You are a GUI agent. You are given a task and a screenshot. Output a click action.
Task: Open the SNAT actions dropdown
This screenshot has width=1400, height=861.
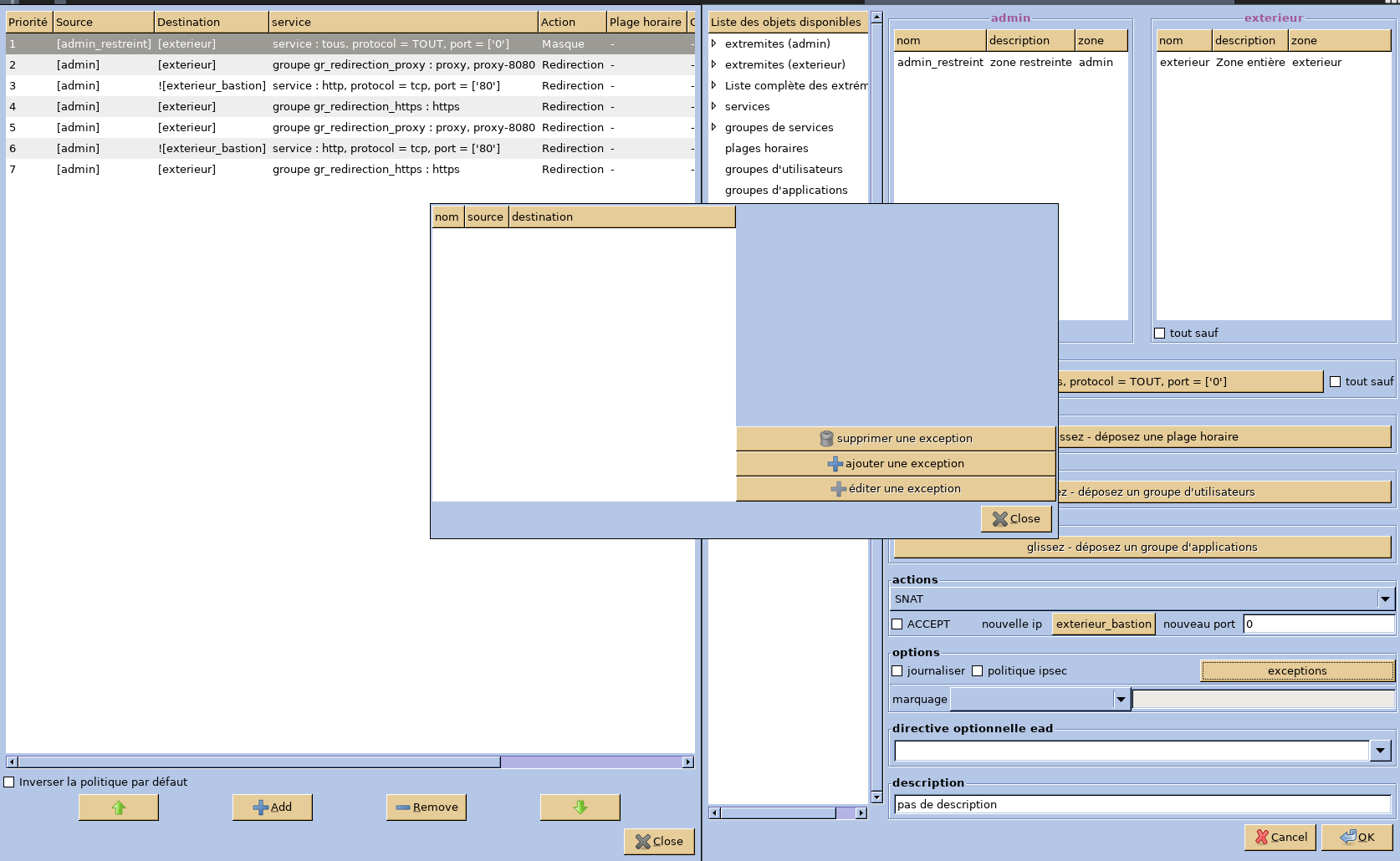pyautogui.click(x=1385, y=599)
